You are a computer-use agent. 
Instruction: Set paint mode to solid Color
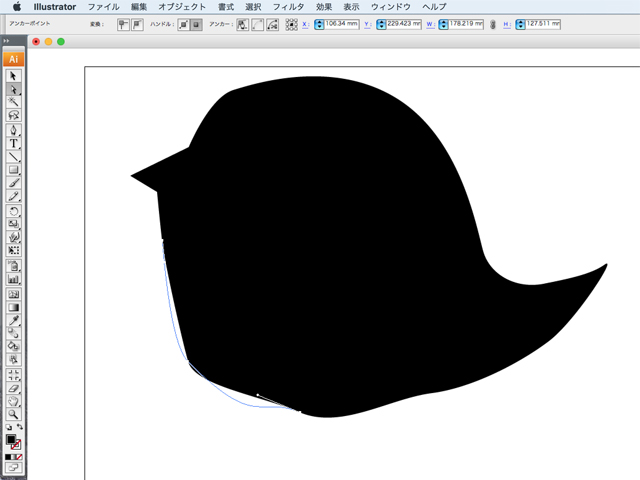(8, 457)
